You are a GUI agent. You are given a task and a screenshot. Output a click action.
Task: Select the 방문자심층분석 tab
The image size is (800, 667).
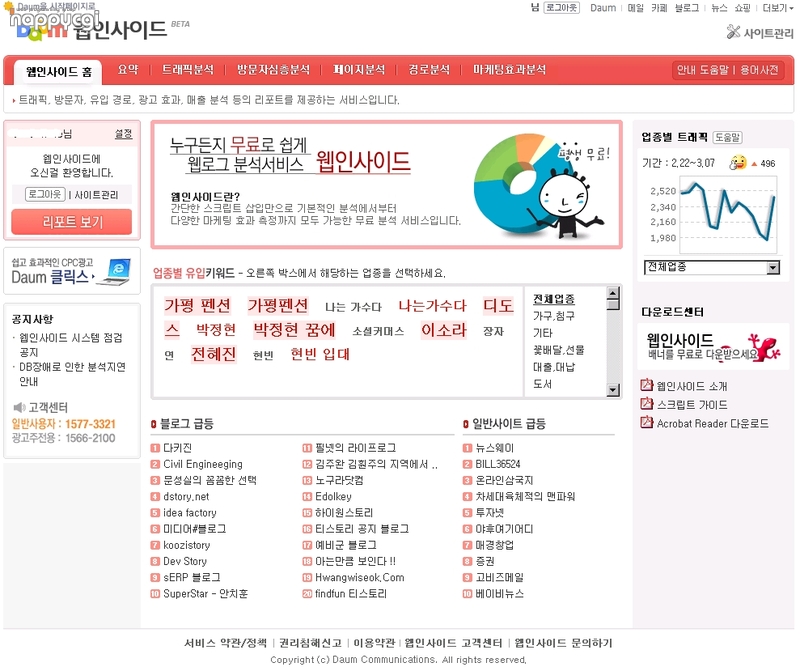coord(273,69)
